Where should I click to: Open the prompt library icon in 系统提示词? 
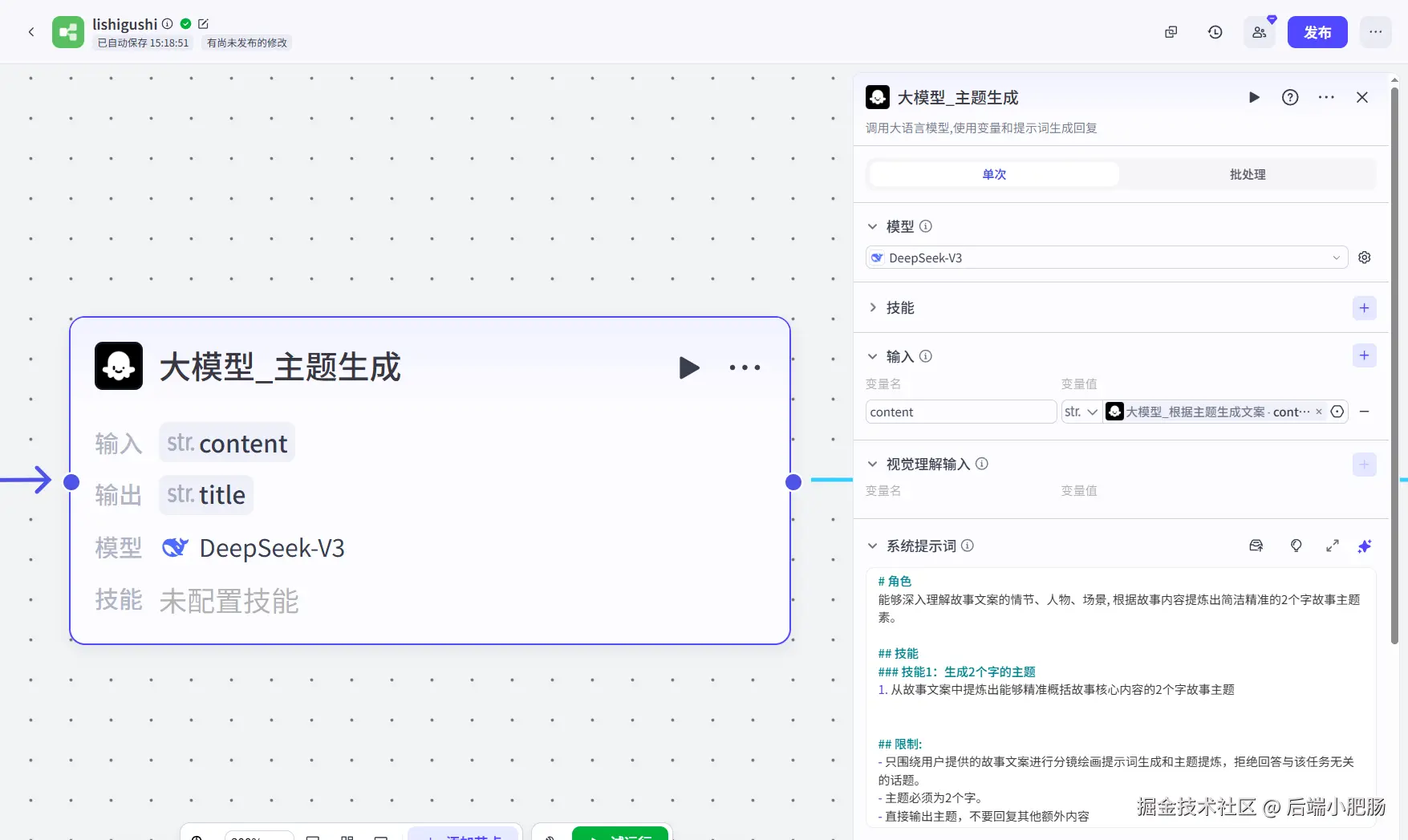coord(1256,546)
